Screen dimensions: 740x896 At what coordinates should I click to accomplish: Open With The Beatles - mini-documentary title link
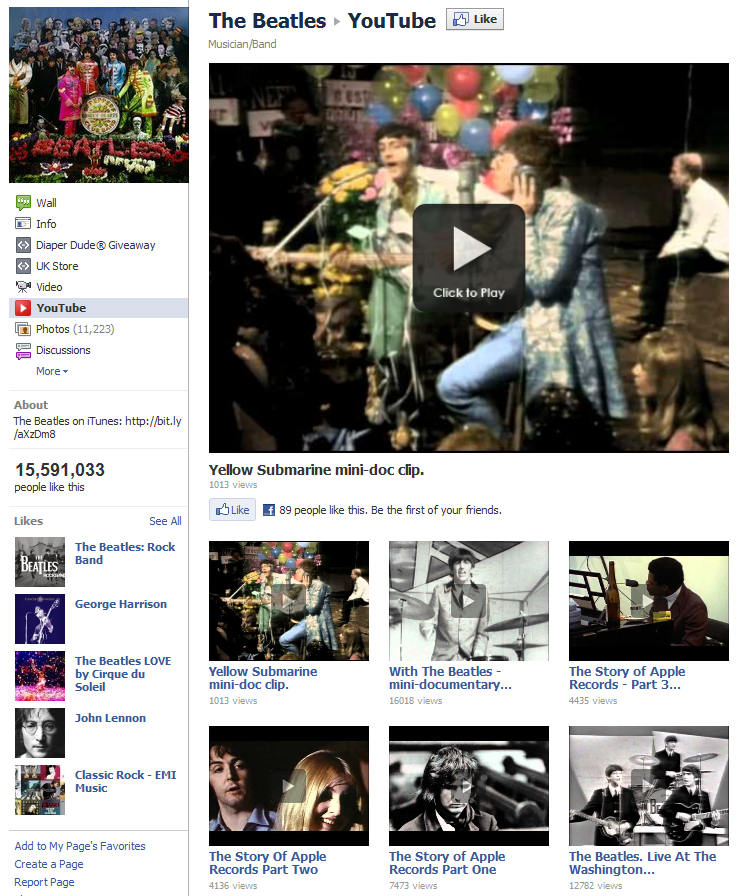click(450, 678)
